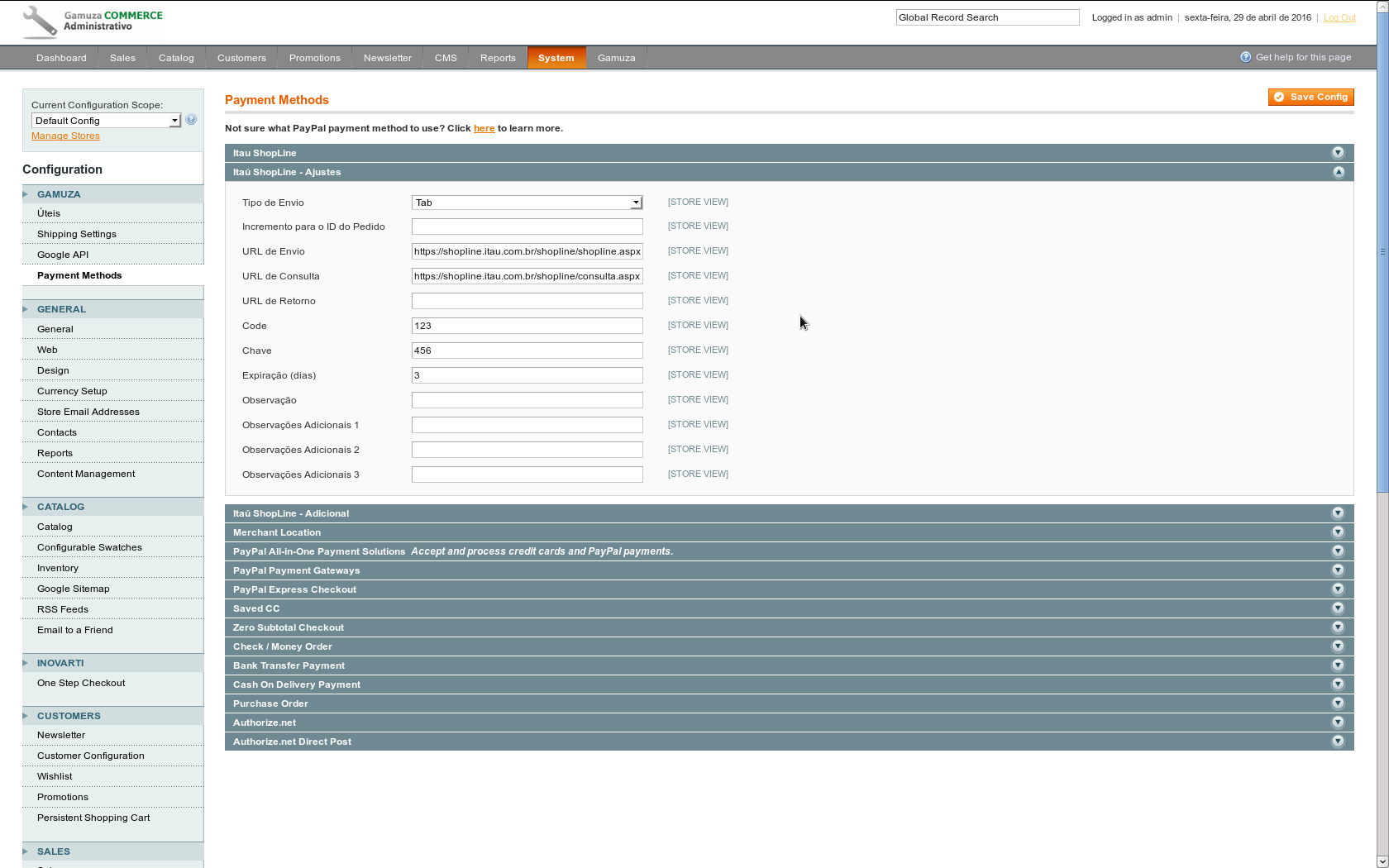Collapse the GAMUZA sidebar group

[112, 194]
